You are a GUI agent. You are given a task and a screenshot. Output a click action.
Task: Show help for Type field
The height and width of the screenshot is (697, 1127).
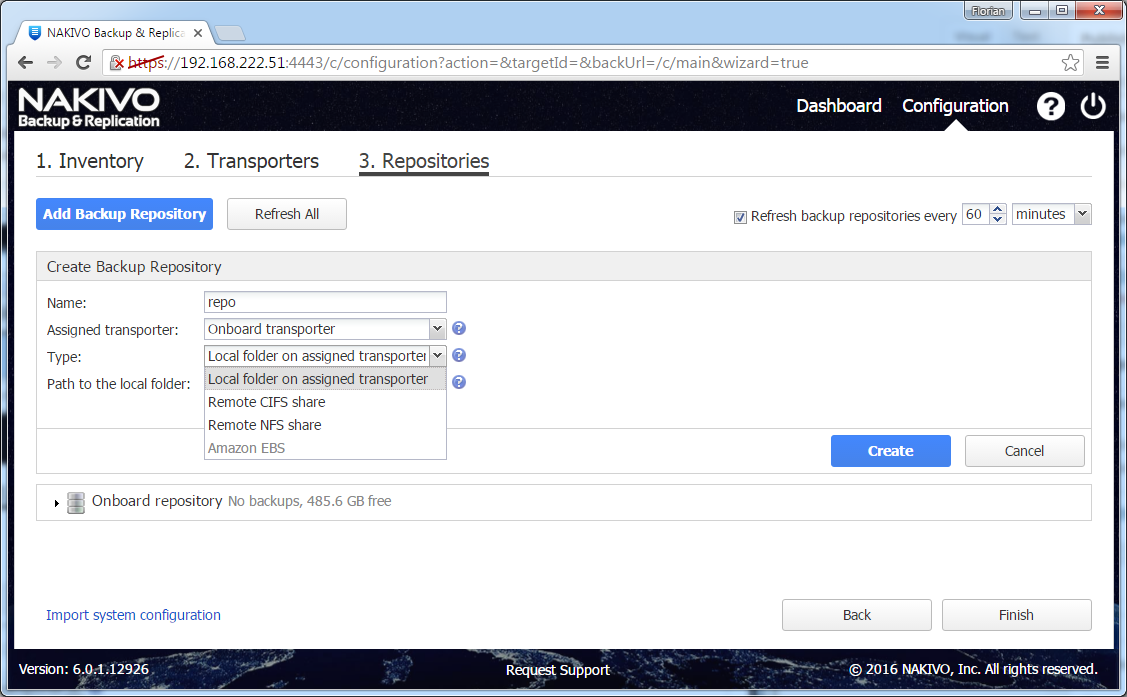coord(459,355)
